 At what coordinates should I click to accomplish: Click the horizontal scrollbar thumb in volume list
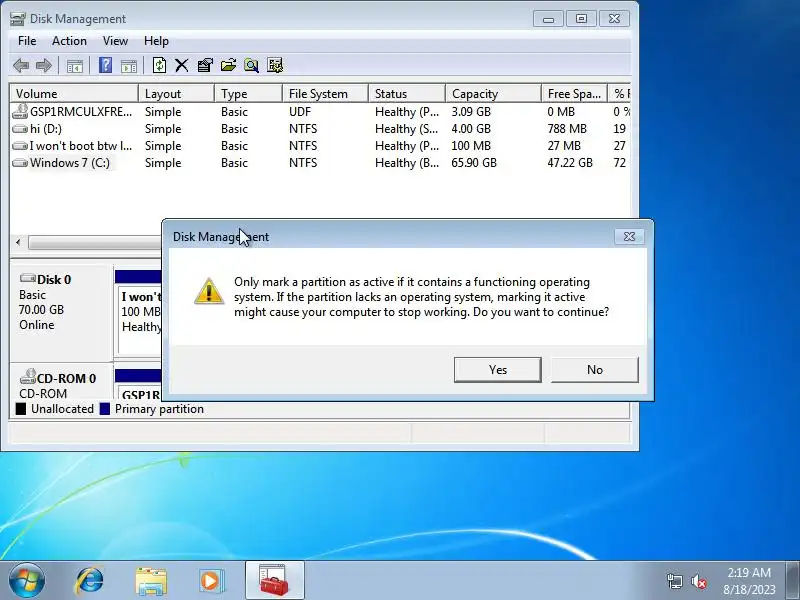pyautogui.click(x=95, y=242)
